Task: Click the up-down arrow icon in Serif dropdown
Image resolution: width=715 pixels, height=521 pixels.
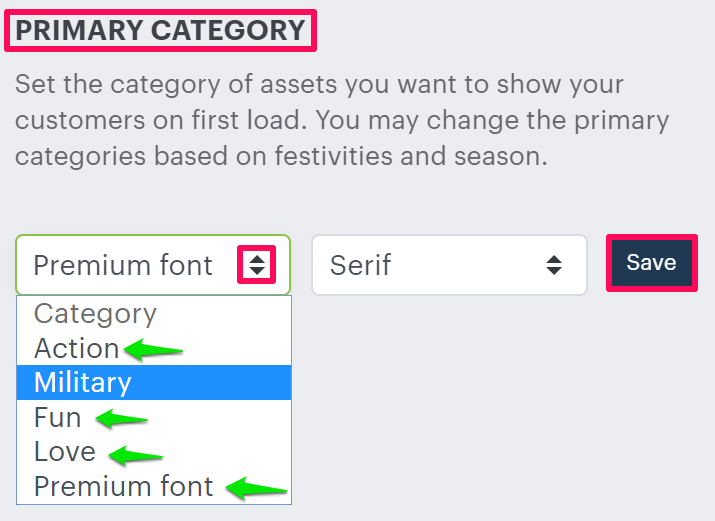Action: pos(553,265)
